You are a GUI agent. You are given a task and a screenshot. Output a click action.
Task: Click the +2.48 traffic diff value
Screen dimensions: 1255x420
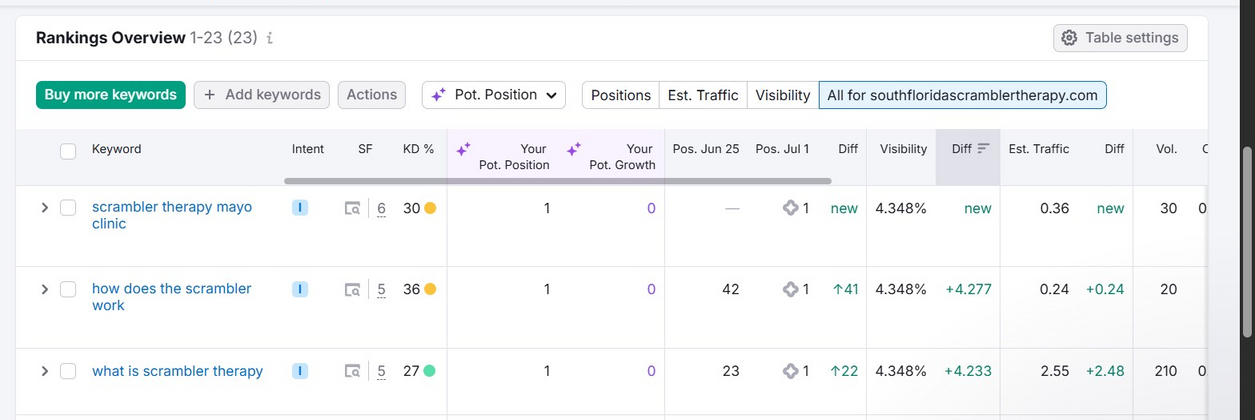pyautogui.click(x=1105, y=371)
